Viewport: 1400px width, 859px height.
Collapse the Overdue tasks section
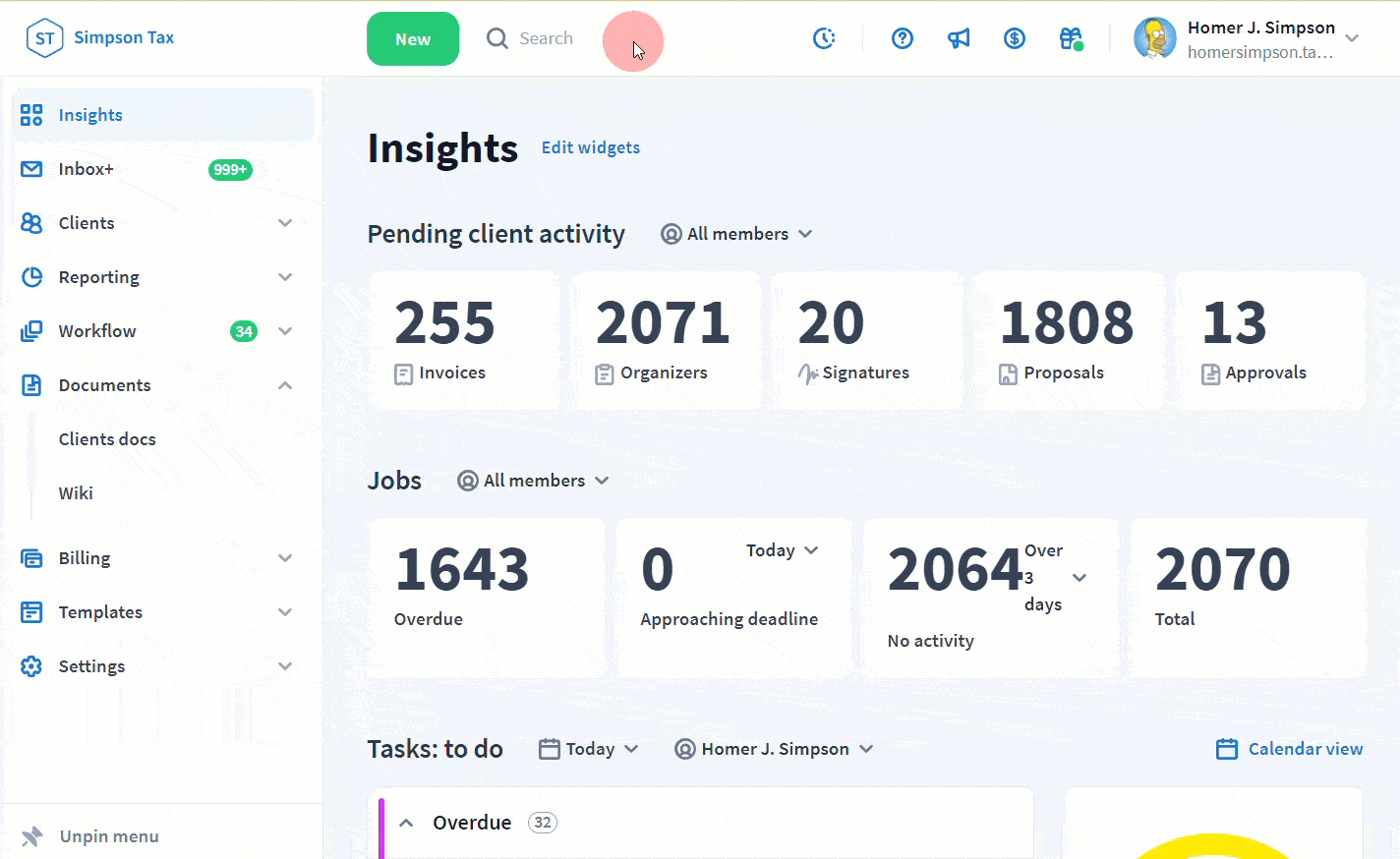(x=406, y=823)
